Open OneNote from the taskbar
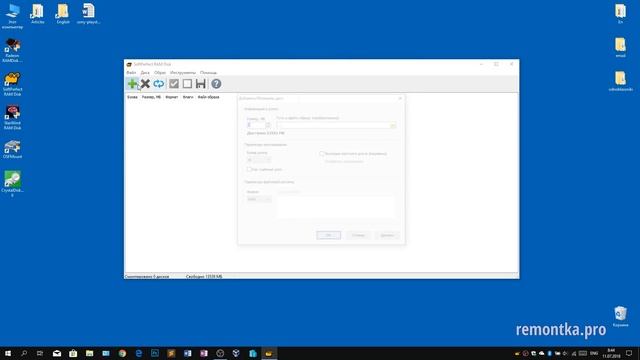640x360 pixels. click(204, 353)
